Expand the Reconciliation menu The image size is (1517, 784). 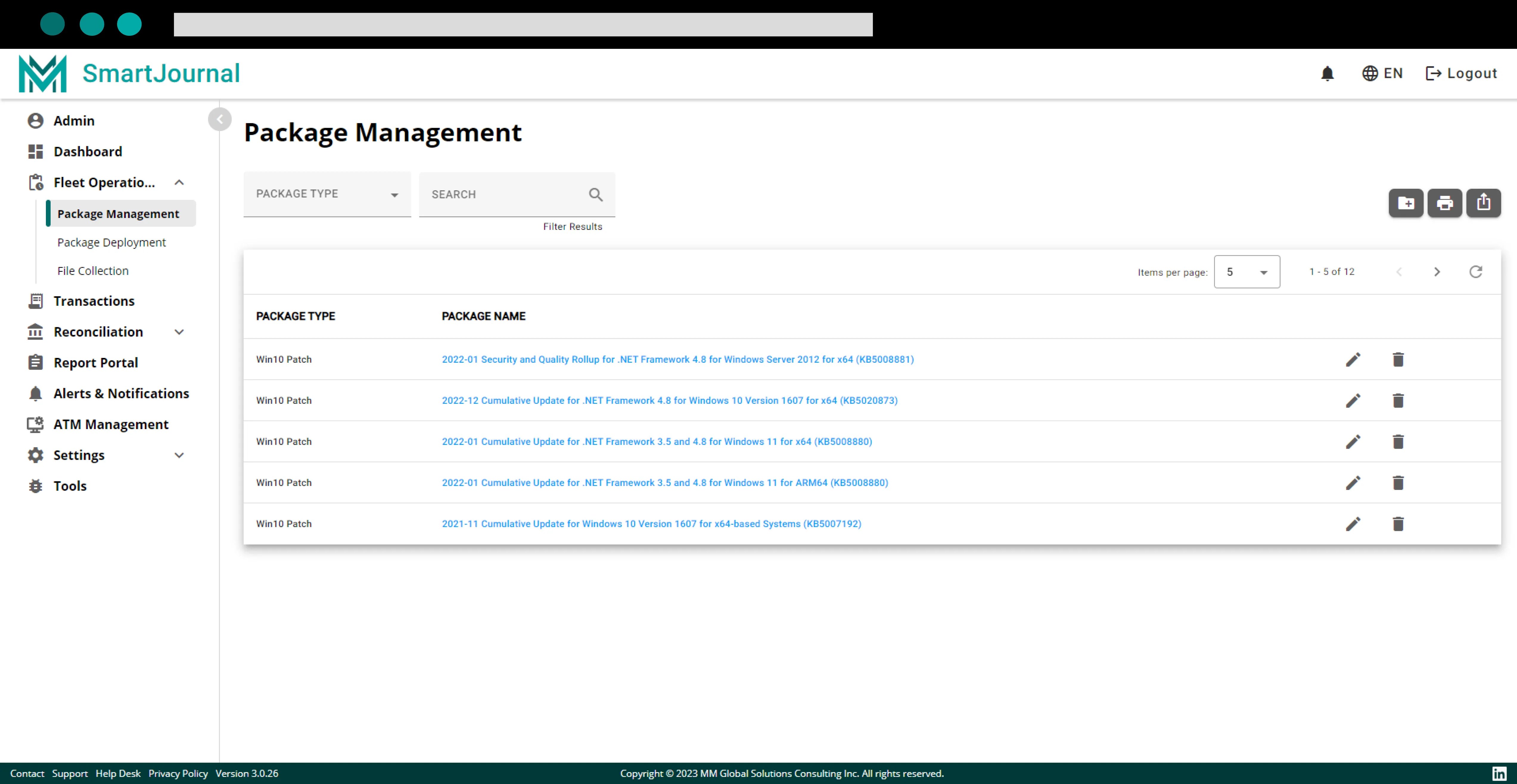point(179,332)
